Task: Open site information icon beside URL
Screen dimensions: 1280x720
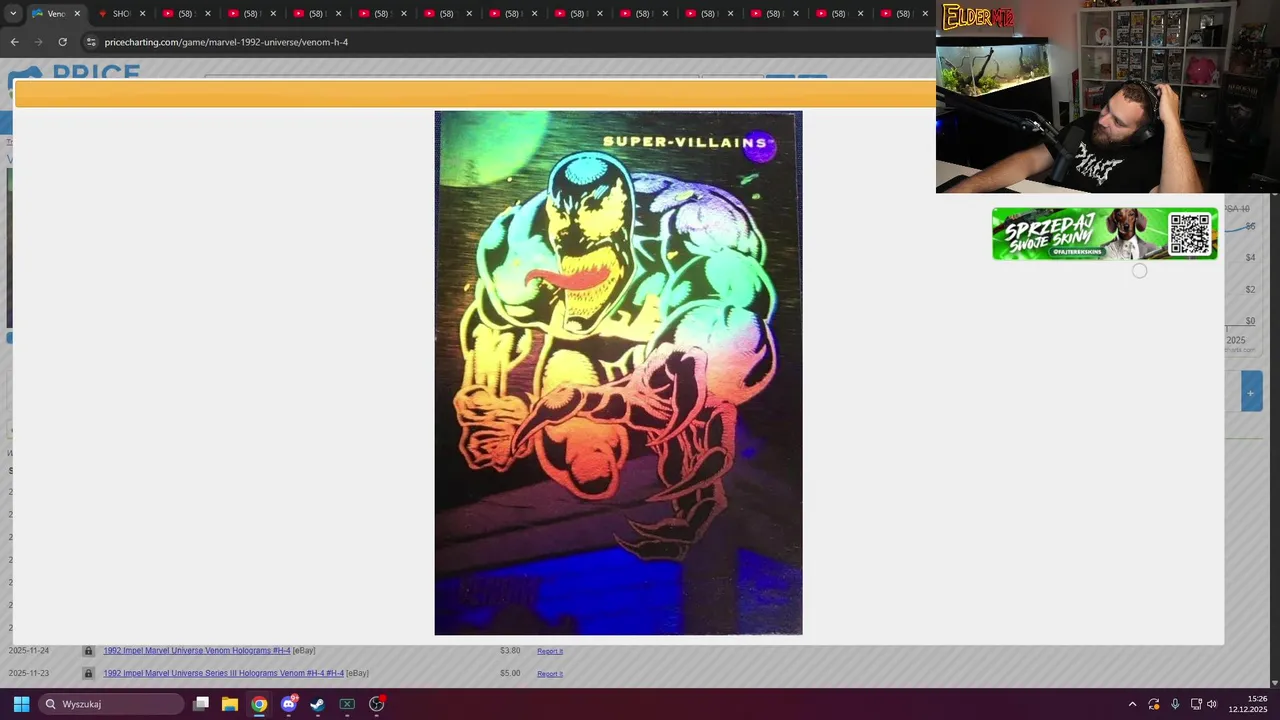Action: coord(91,42)
